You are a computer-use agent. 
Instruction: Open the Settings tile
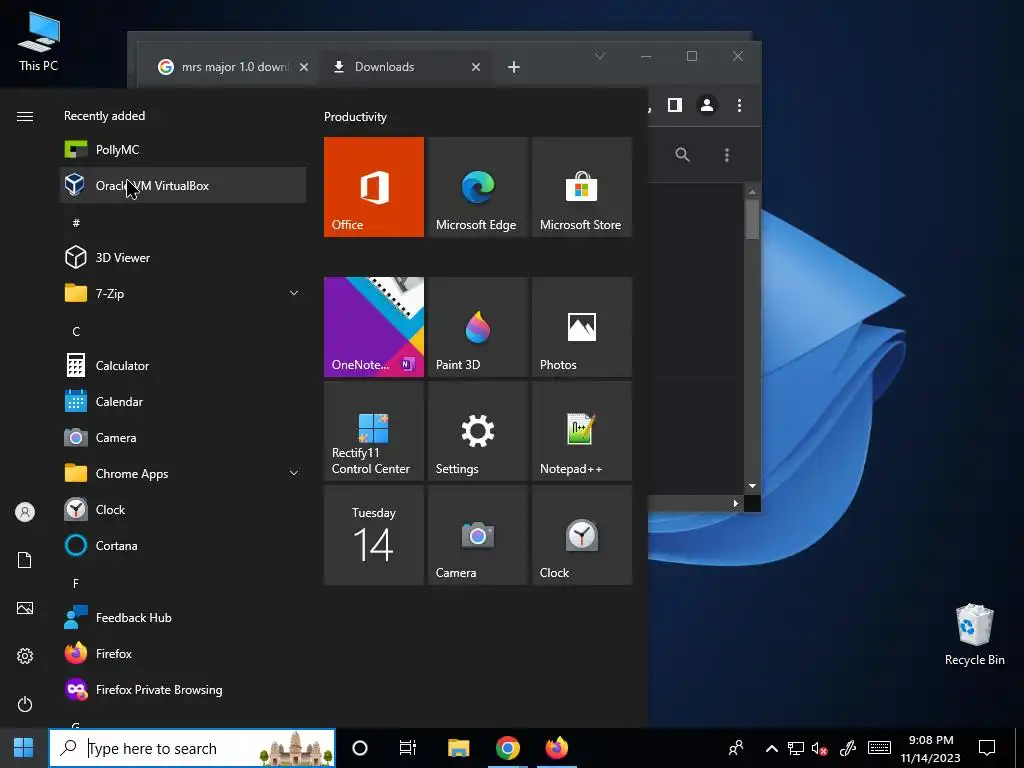point(477,431)
